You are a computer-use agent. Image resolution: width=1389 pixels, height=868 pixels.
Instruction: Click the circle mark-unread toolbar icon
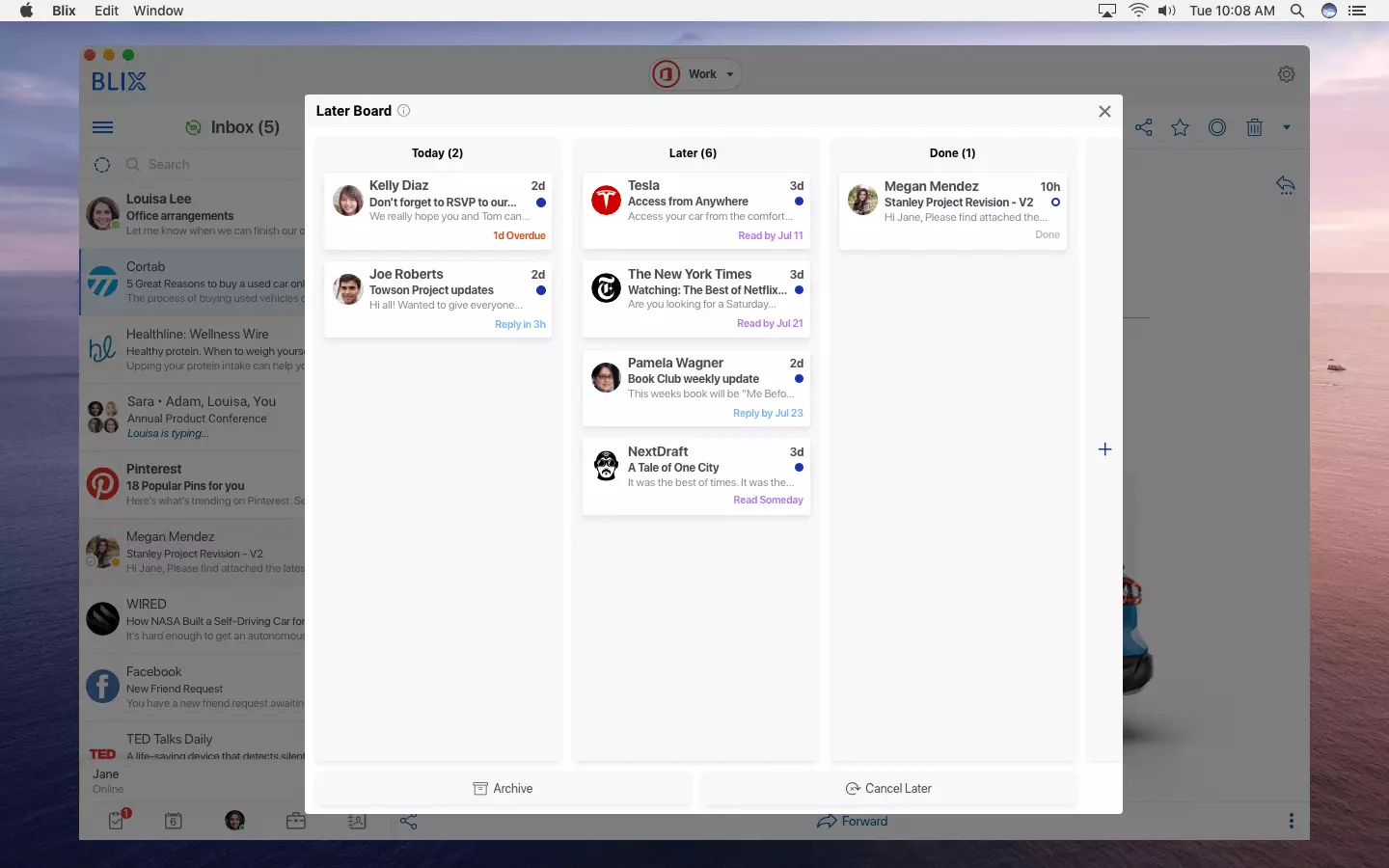pos(1217,127)
